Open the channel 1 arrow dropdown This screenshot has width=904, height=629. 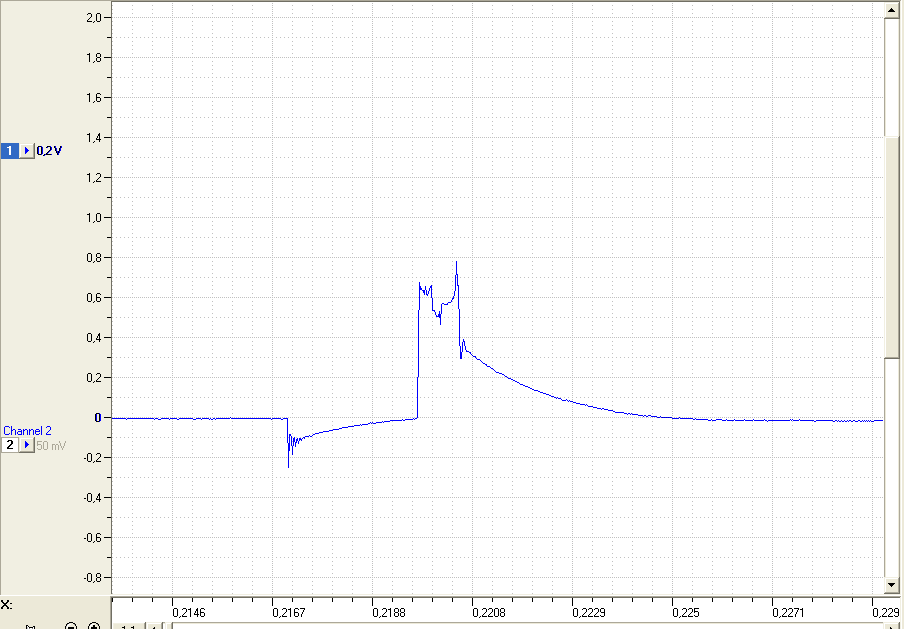click(27, 150)
